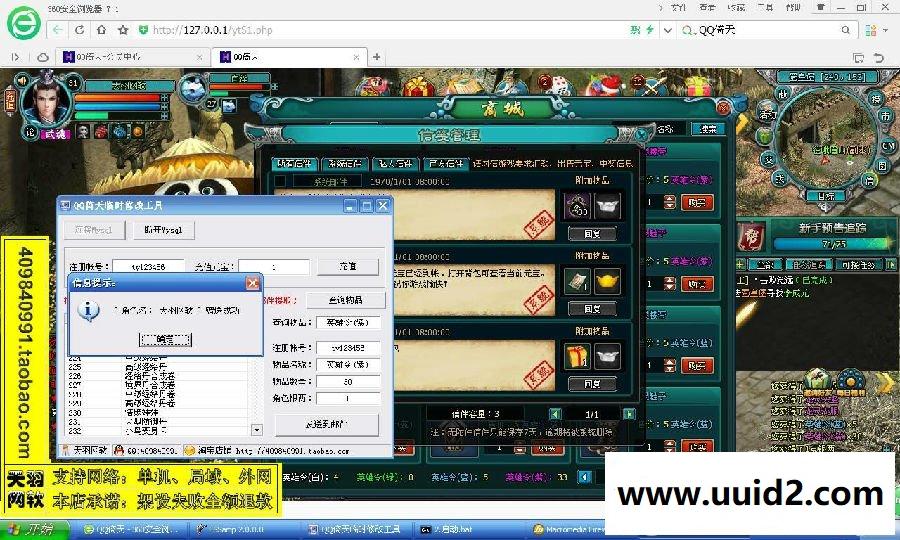Select the pet portrait beside the player bars
The height and width of the screenshot is (540, 900).
click(x=193, y=88)
